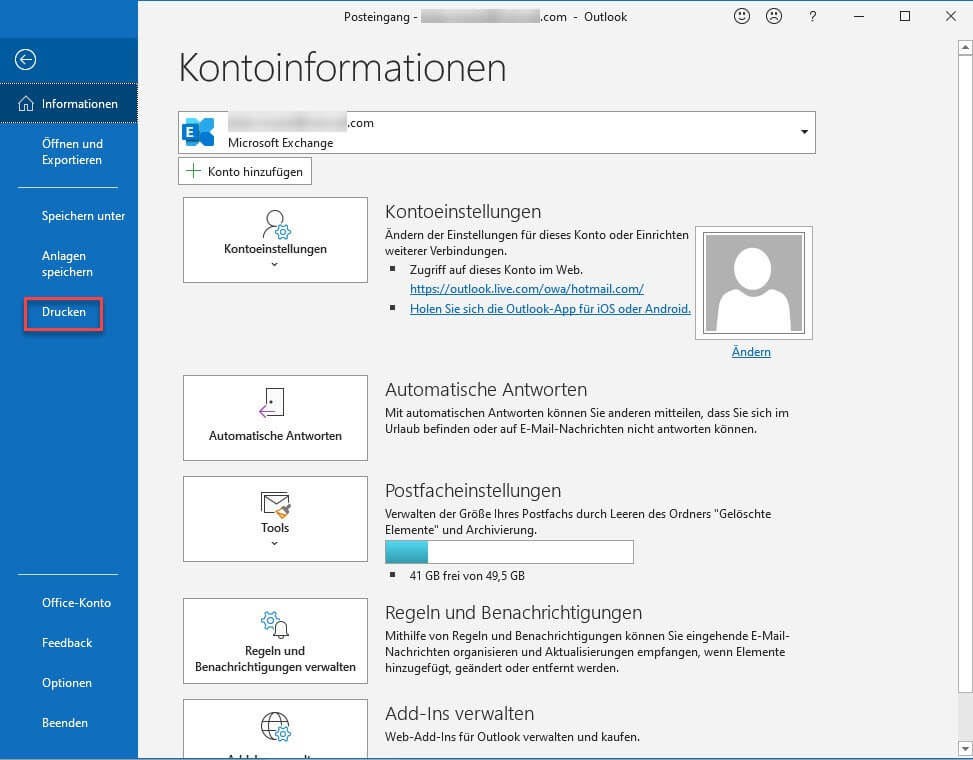The image size is (973, 760).
Task: Click the Microsoft Exchange account icon
Action: pyautogui.click(x=198, y=132)
